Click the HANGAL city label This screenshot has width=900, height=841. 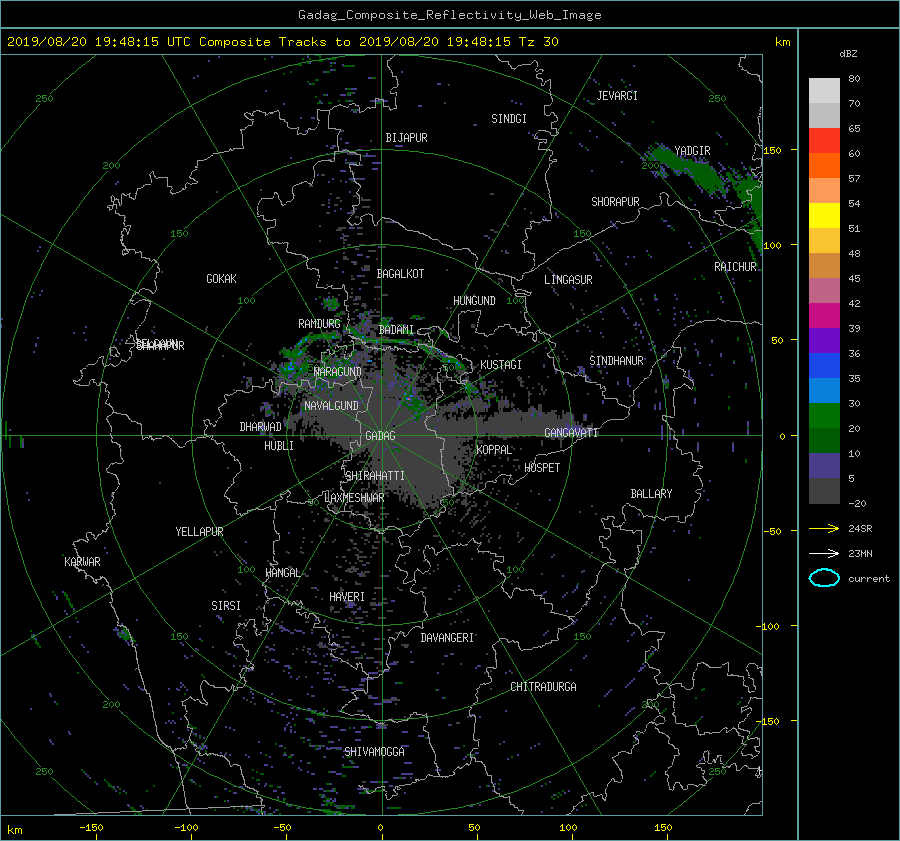click(282, 573)
